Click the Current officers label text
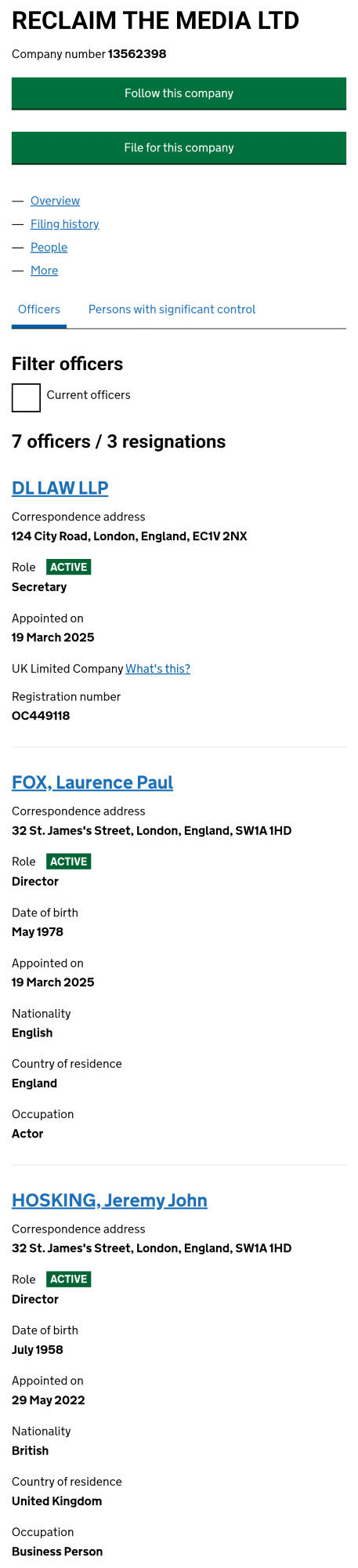The image size is (358, 1568). tap(89, 395)
